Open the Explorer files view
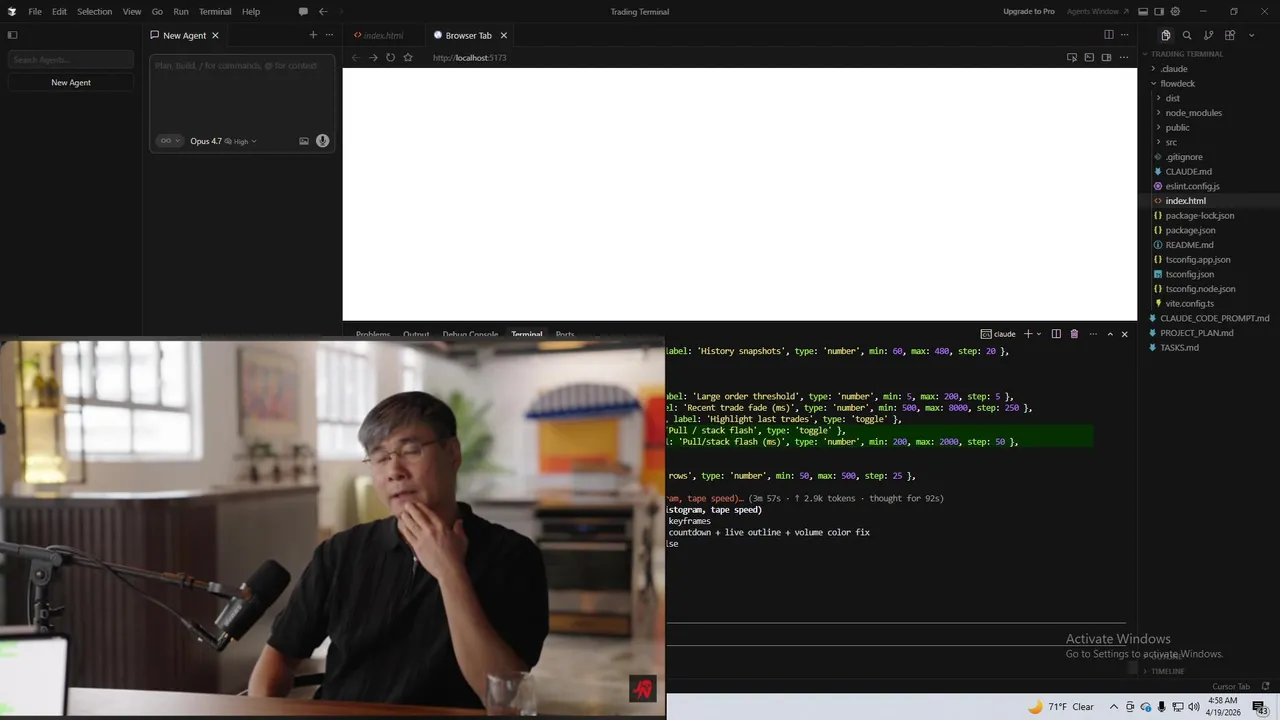The image size is (1280, 720). tap(1166, 35)
